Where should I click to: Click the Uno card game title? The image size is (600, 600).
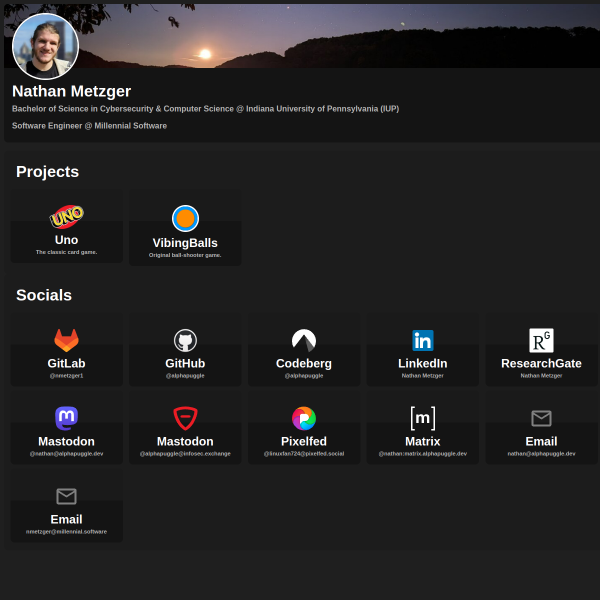coord(67,240)
